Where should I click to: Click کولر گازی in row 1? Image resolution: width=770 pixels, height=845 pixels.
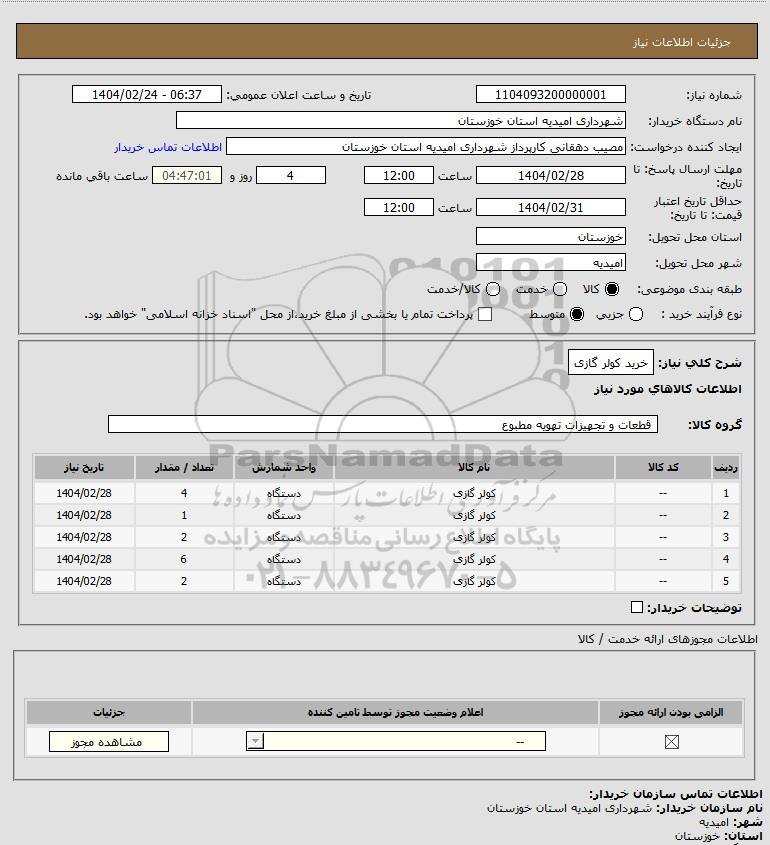pos(474,493)
